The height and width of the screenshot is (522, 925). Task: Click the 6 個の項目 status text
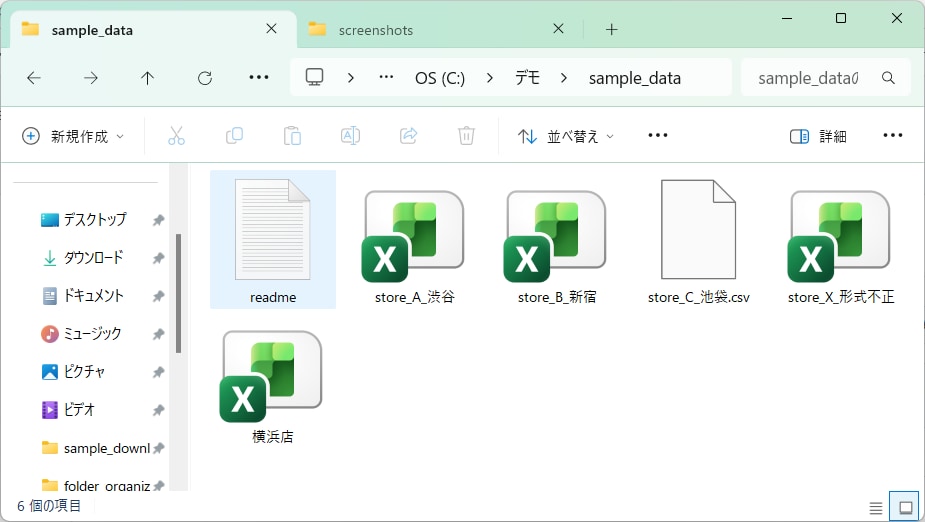pos(49,506)
